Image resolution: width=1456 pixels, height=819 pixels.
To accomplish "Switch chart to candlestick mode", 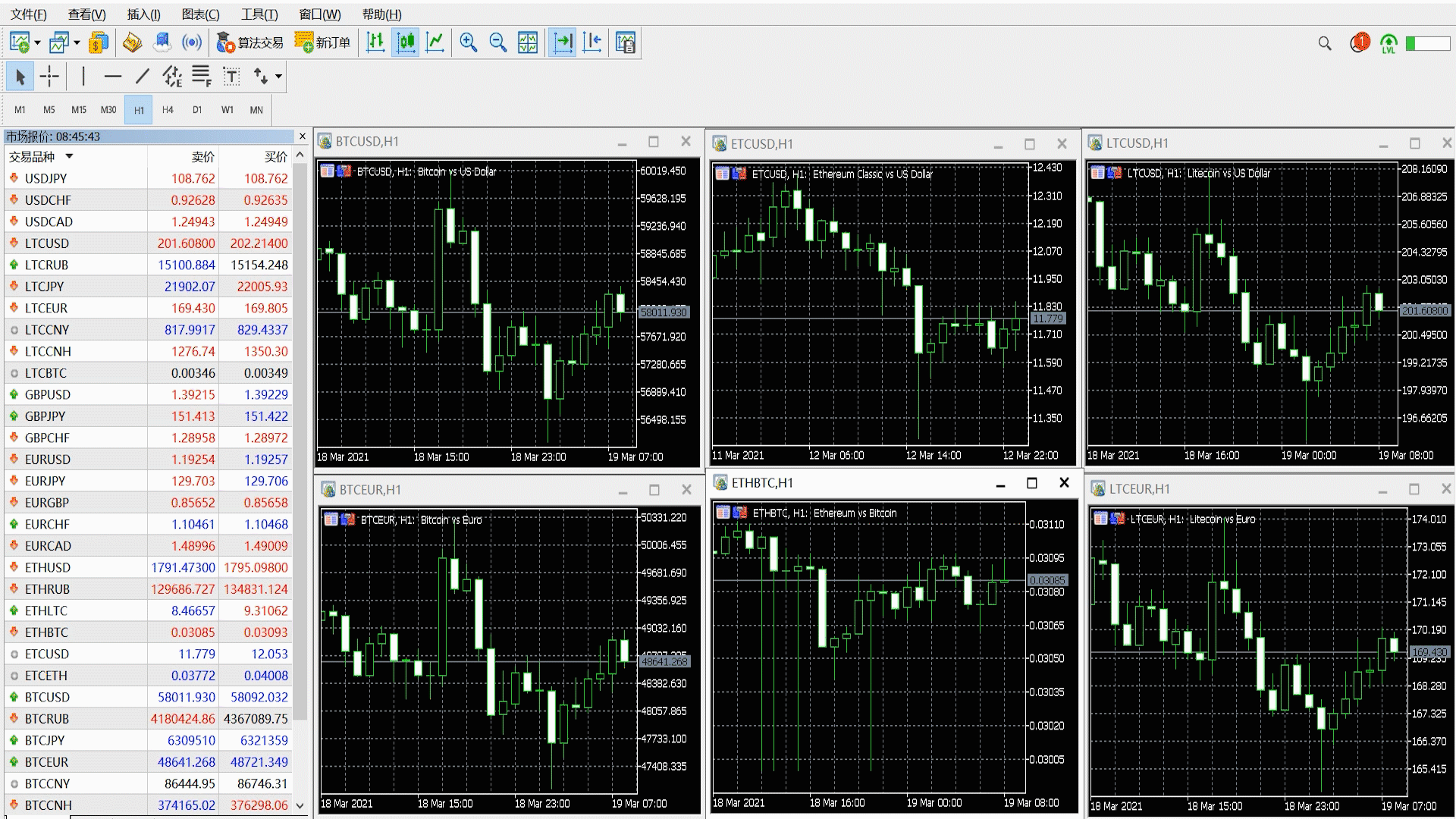I will click(406, 42).
